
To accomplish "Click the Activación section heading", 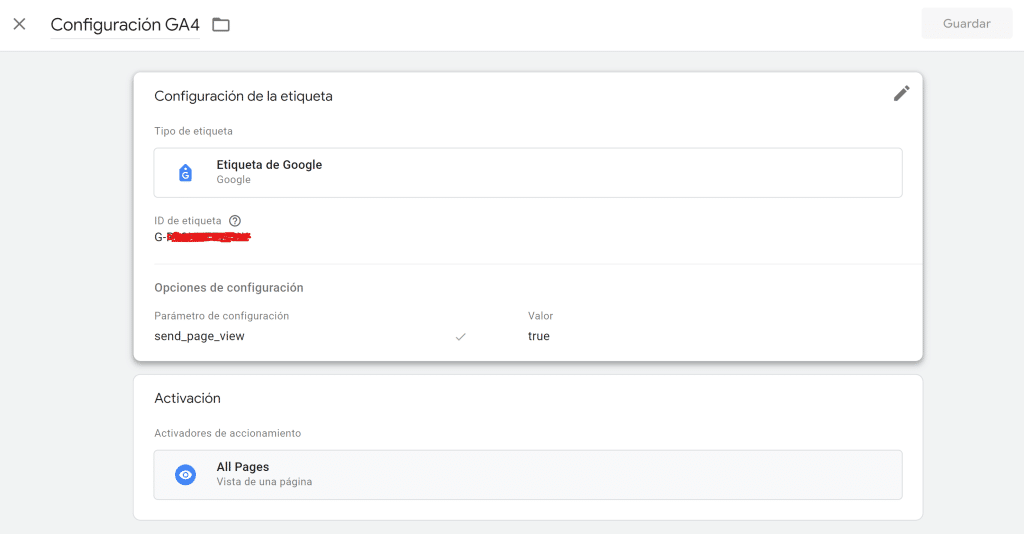I will click(187, 398).
